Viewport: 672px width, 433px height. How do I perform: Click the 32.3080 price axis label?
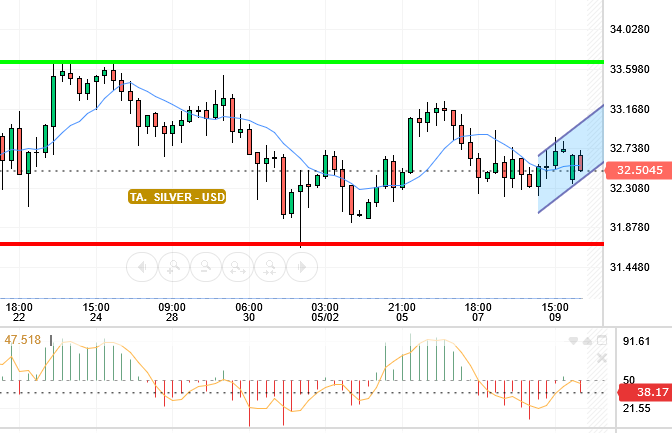pos(630,188)
